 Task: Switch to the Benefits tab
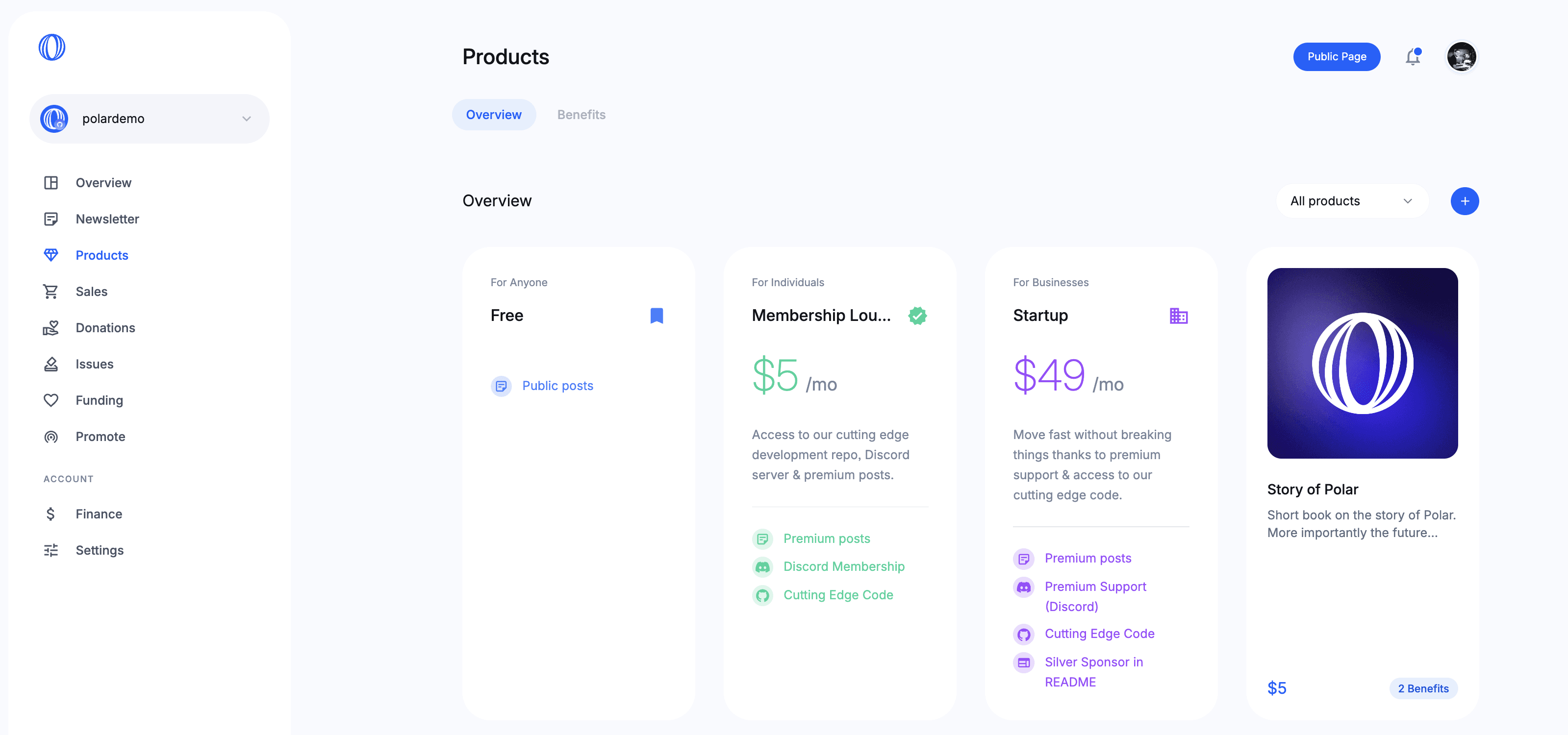581,113
